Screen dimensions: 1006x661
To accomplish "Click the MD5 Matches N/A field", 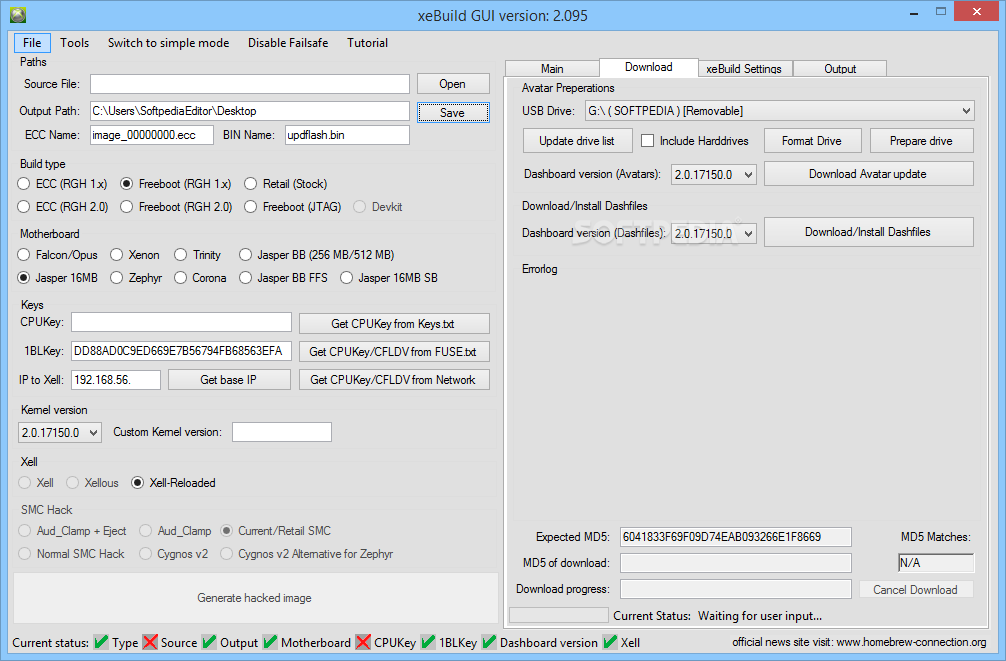I will (x=936, y=563).
